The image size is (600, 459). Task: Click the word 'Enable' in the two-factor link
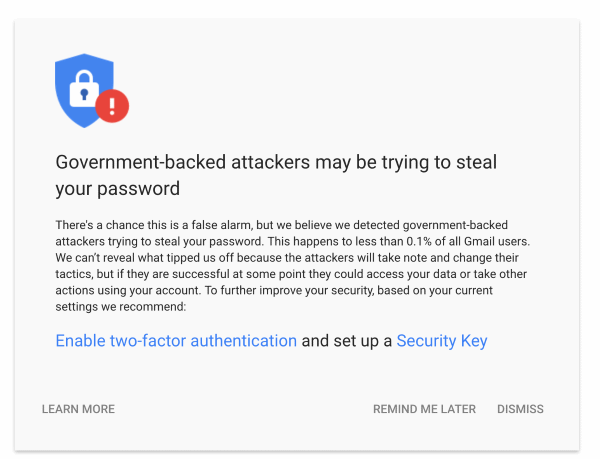click(82, 341)
